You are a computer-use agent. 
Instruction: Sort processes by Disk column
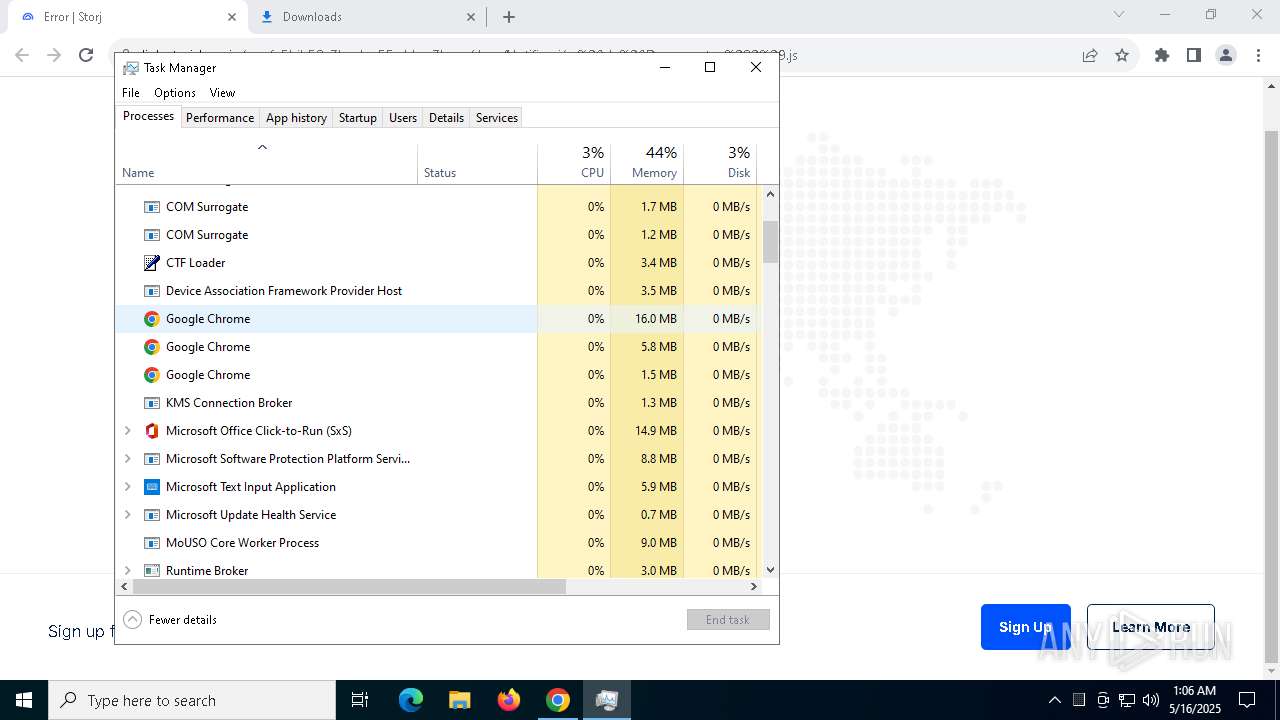(x=720, y=164)
